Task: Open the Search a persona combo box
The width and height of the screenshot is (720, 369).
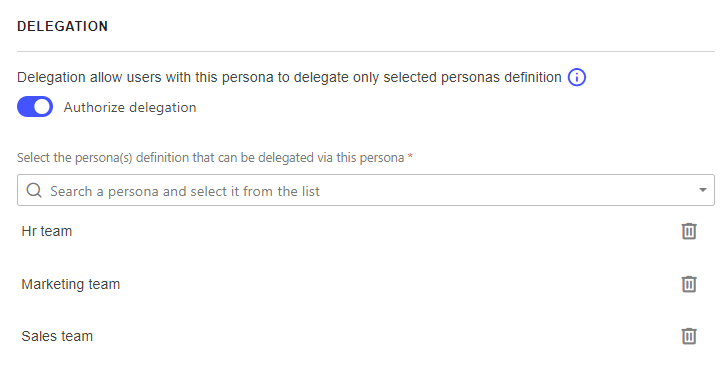Action: click(366, 190)
